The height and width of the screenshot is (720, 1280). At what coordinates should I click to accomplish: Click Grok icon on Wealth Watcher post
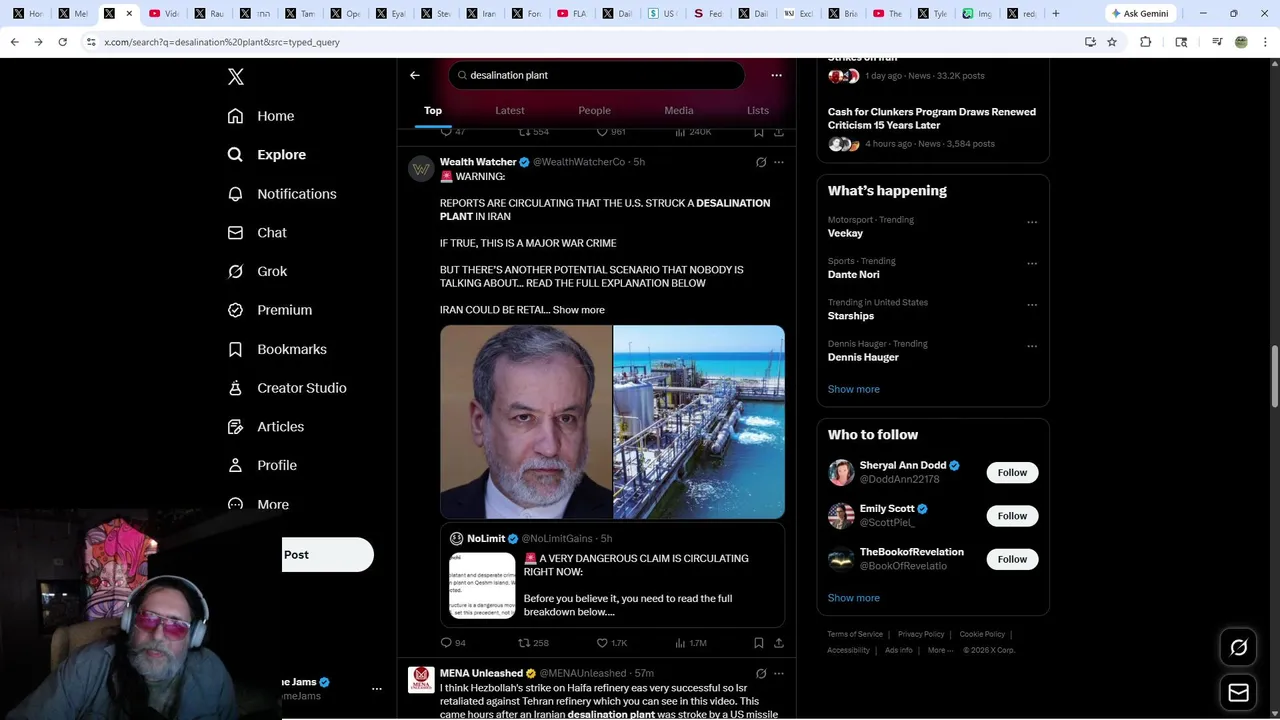(x=761, y=162)
